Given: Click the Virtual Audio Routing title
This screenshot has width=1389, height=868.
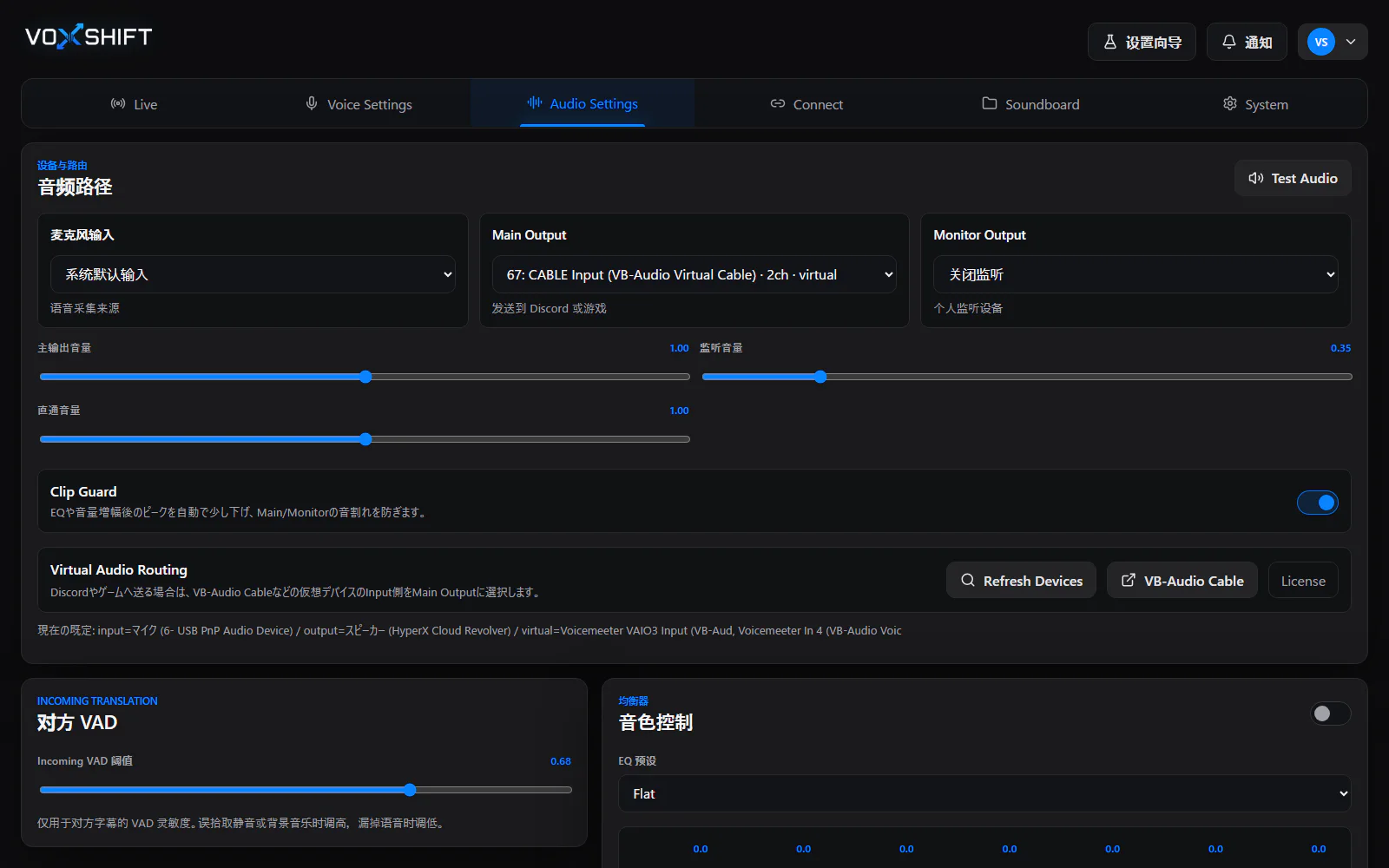Looking at the screenshot, I should pos(119,569).
